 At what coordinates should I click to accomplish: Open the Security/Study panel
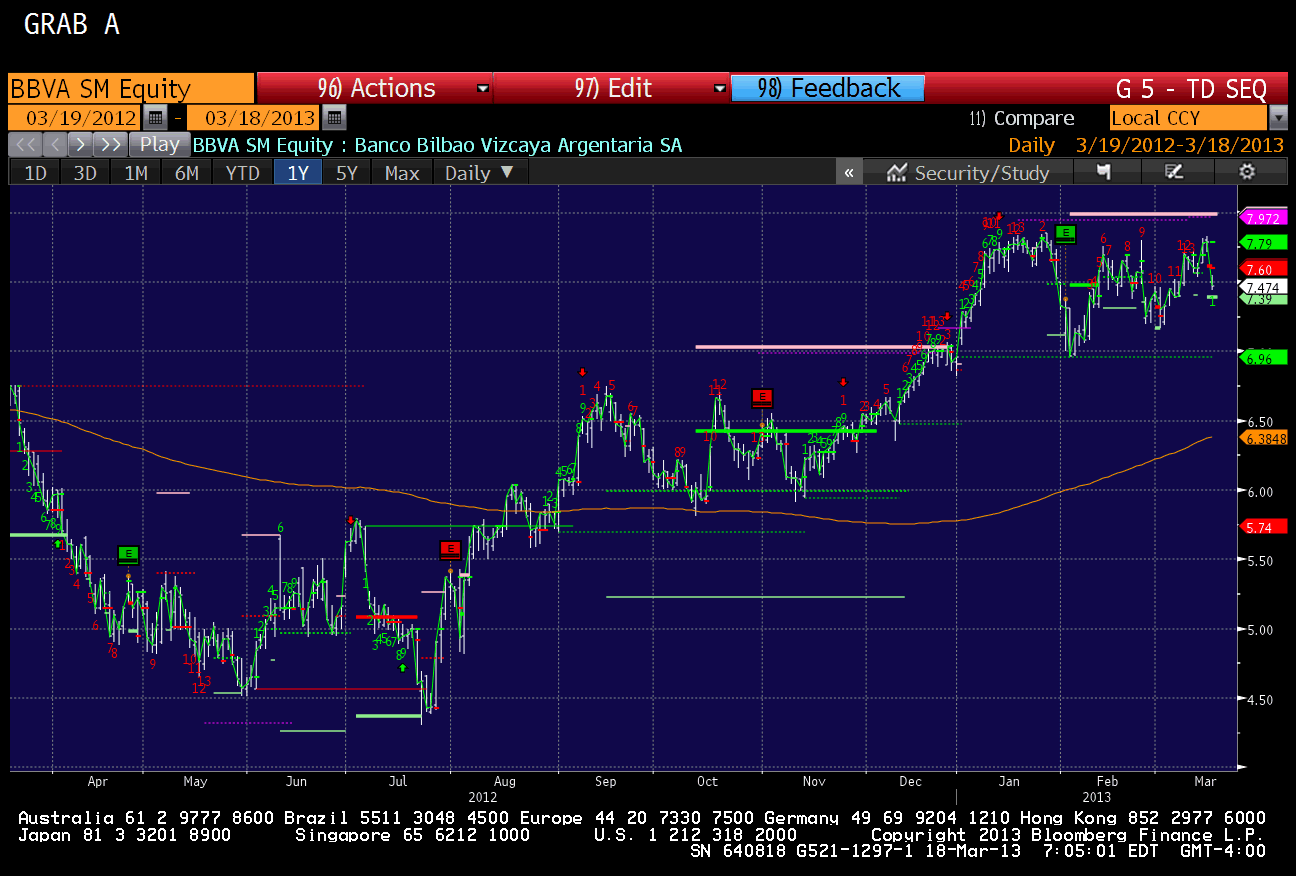[x=967, y=172]
